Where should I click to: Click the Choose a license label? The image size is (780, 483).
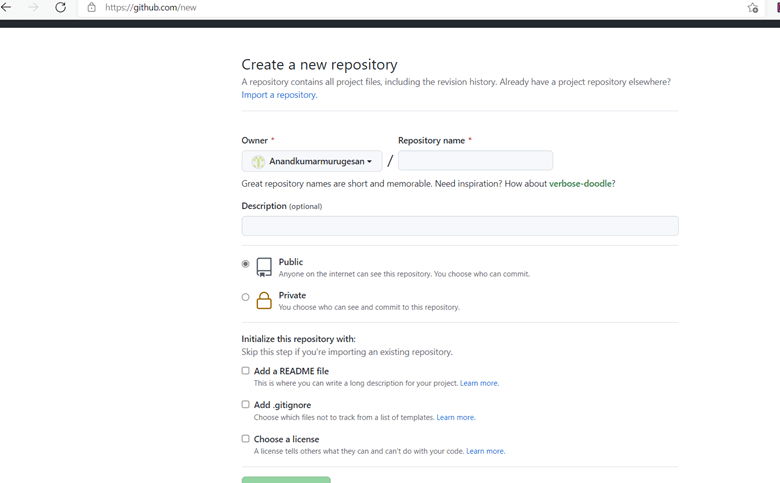coord(287,439)
